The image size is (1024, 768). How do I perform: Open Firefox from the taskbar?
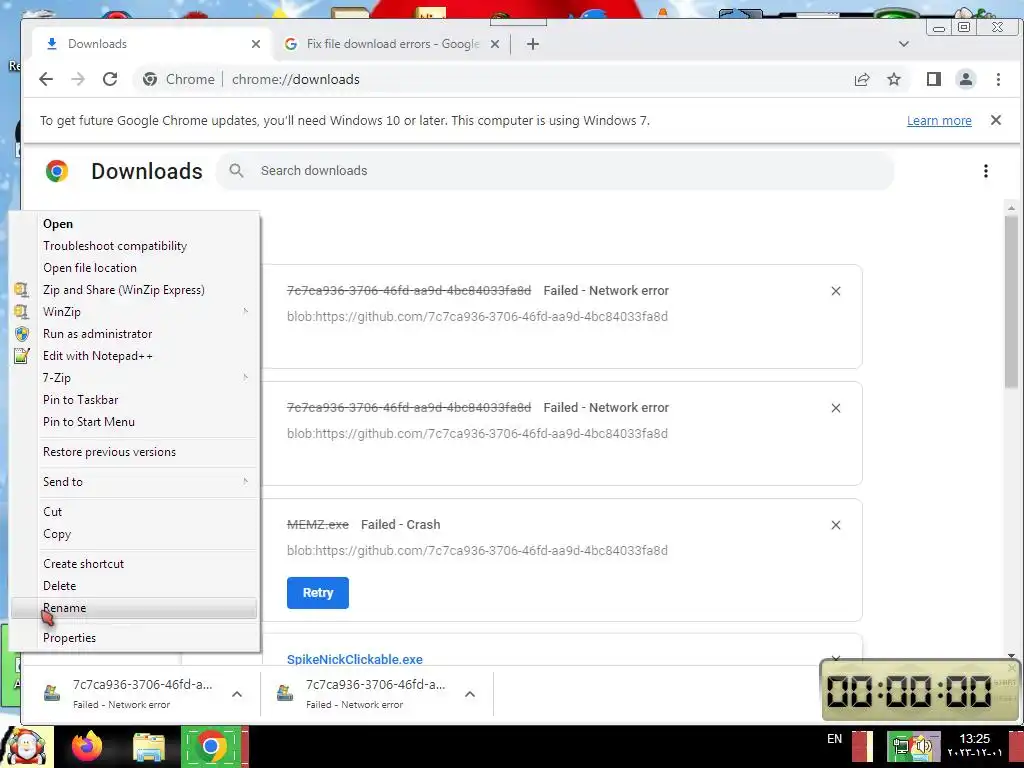coord(87,746)
